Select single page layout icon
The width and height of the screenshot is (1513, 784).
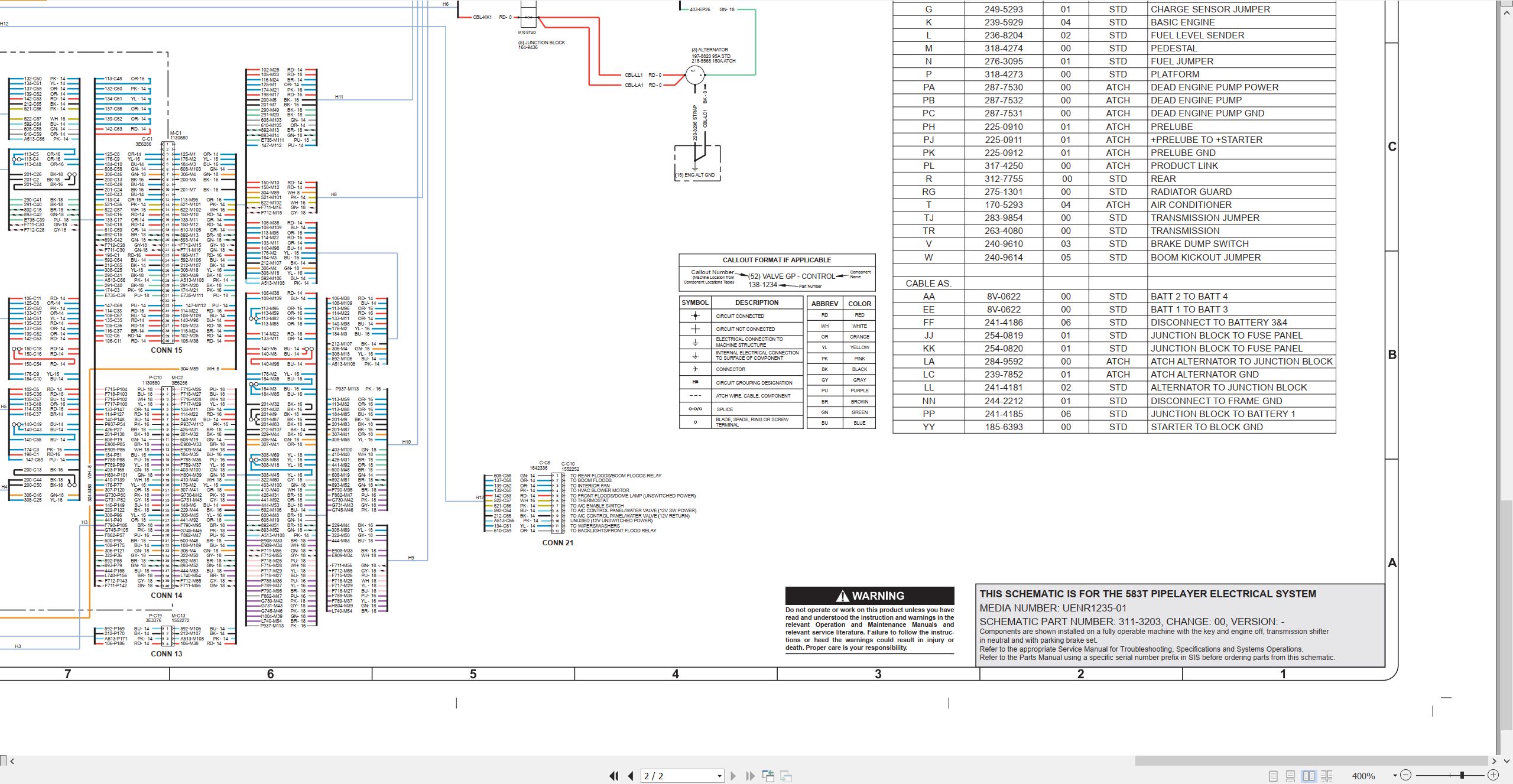coord(1273,776)
